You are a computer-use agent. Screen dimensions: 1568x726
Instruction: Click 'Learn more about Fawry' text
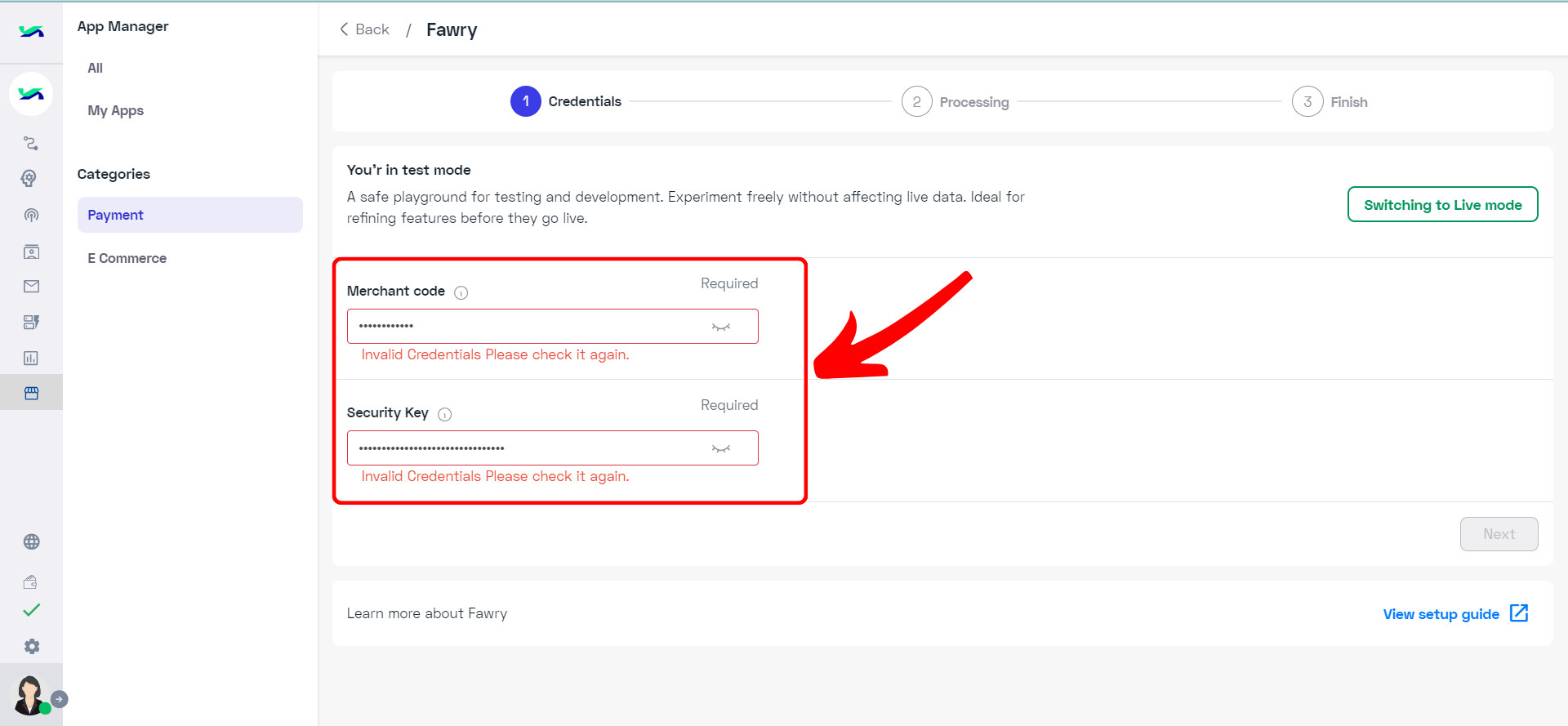tap(426, 613)
